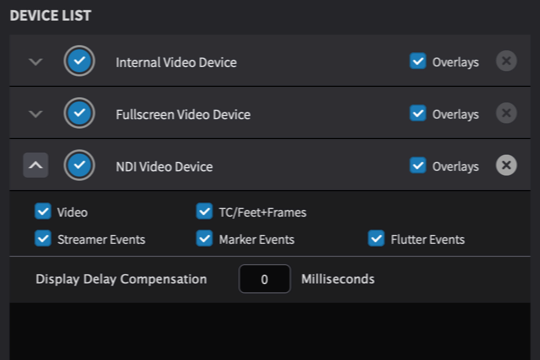The height and width of the screenshot is (360, 540).
Task: Disable the Video checkbox
Action: pyautogui.click(x=43, y=212)
